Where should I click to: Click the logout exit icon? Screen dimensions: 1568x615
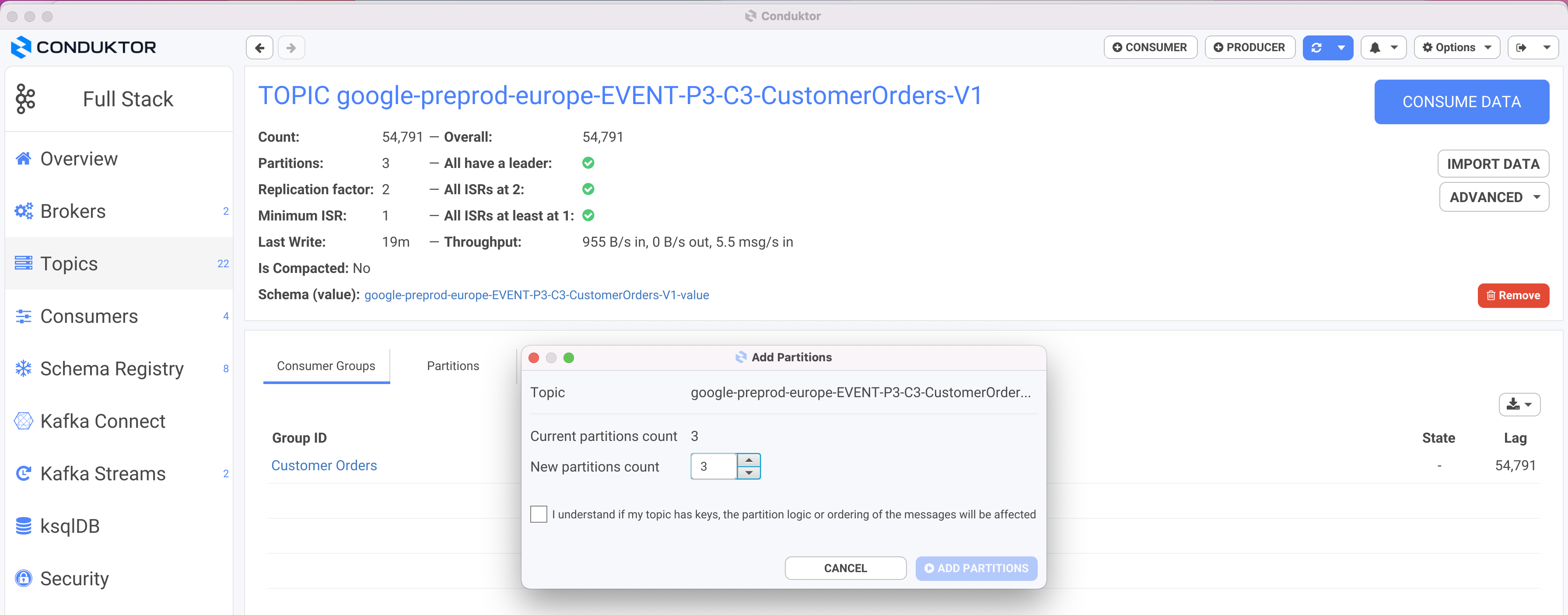pos(1521,47)
